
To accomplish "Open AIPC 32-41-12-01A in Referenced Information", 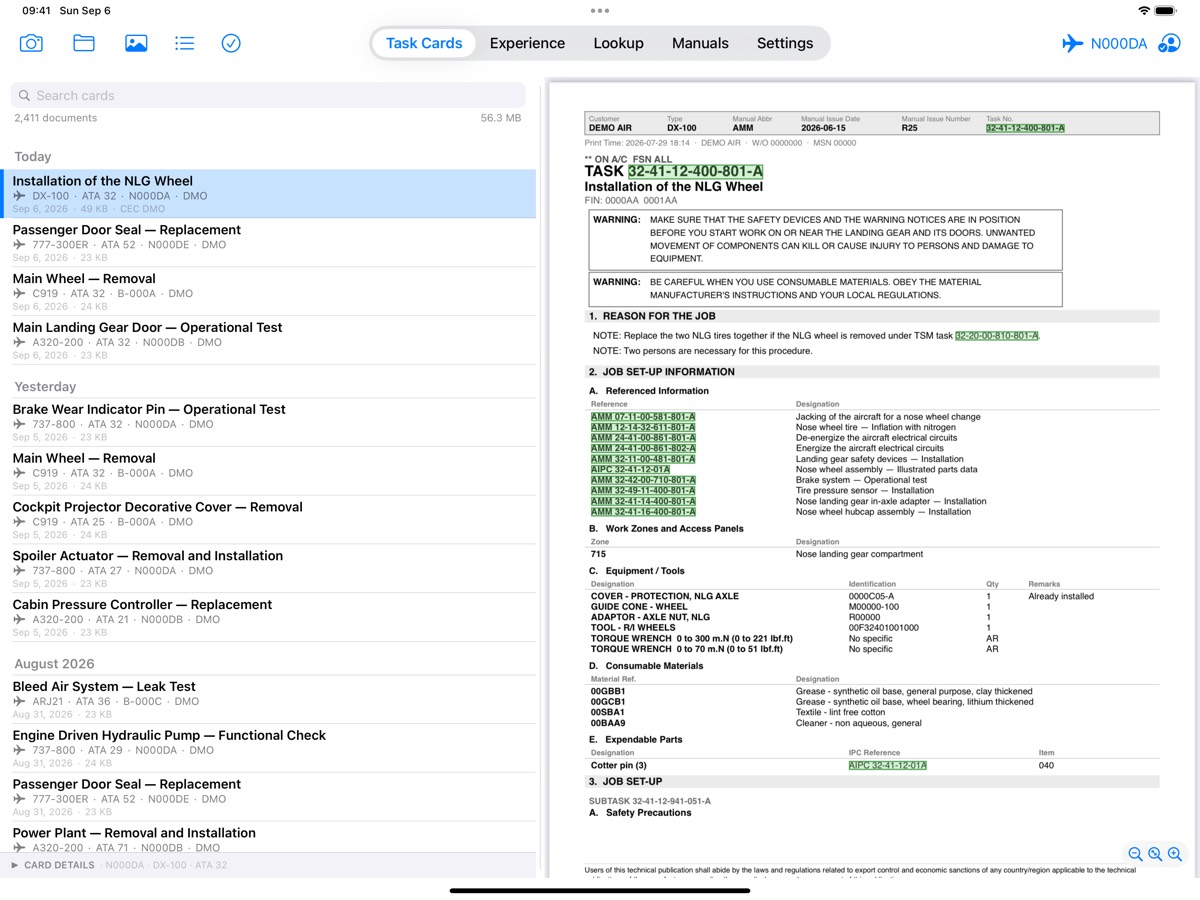I will [630, 469].
